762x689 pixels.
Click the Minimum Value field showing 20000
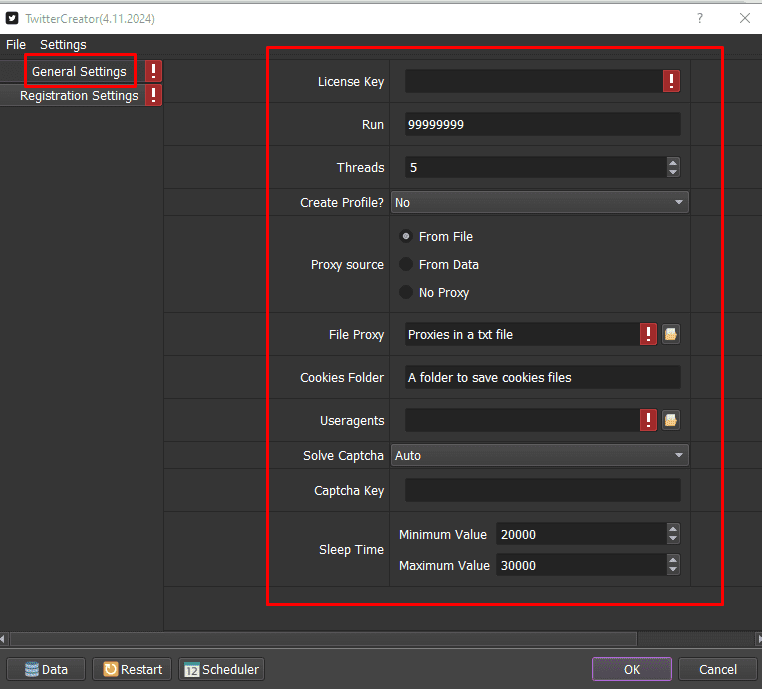click(582, 534)
